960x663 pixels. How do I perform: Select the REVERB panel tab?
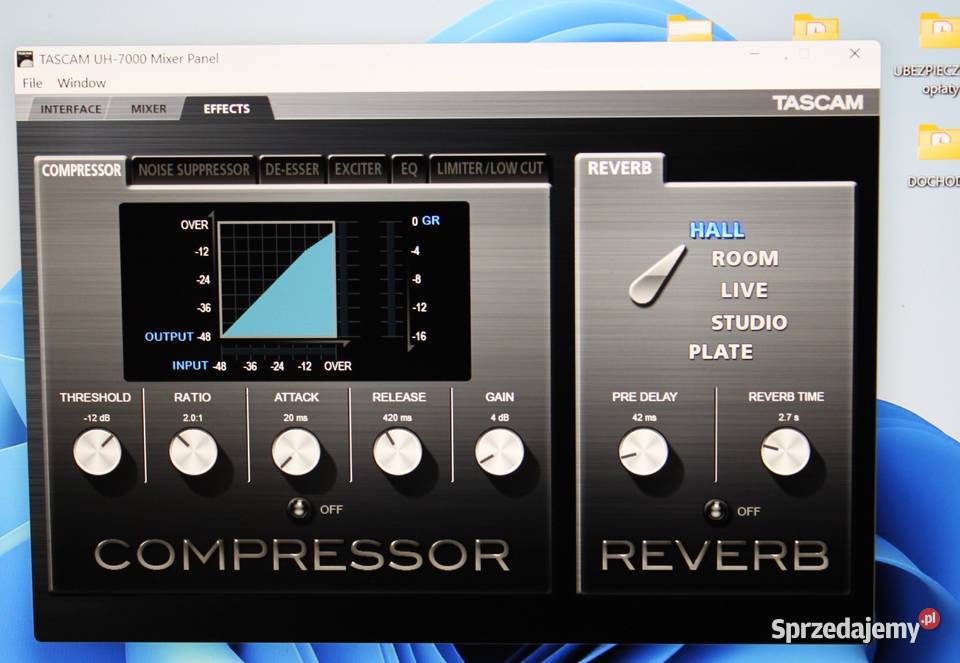pos(620,168)
